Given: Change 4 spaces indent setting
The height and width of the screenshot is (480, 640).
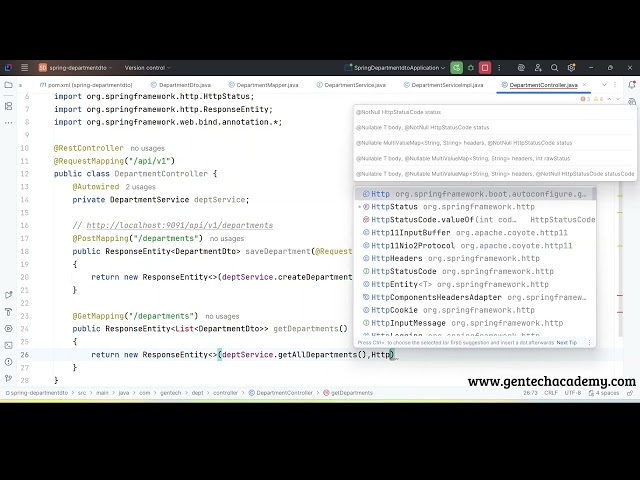Looking at the screenshot, I should (x=604, y=393).
